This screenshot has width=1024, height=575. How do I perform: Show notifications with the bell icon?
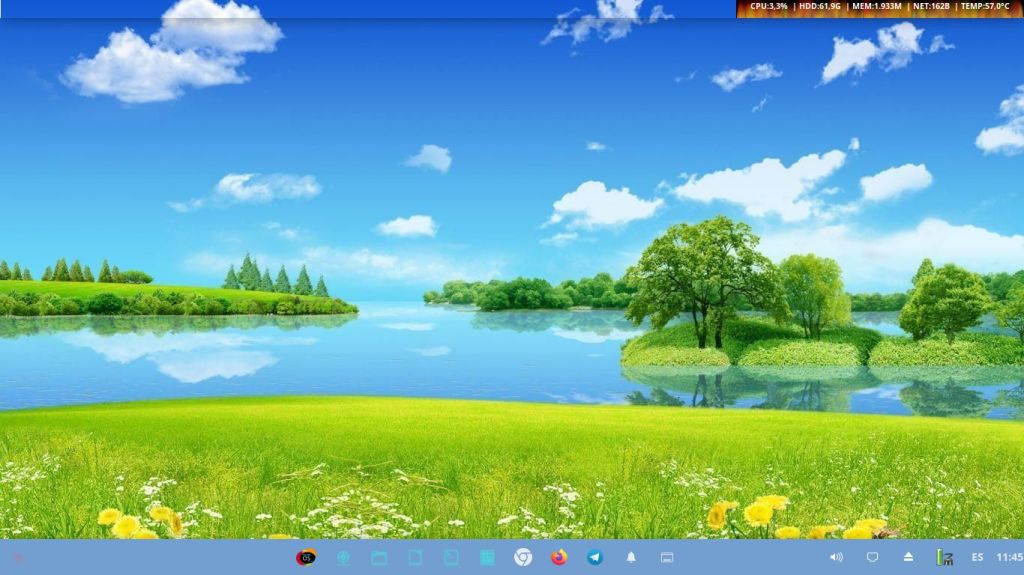coord(631,557)
